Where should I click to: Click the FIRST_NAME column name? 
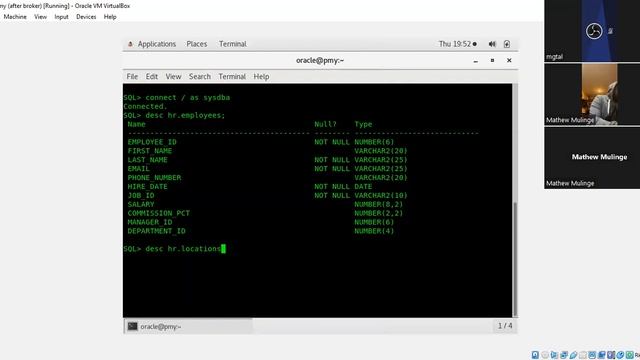149,151
